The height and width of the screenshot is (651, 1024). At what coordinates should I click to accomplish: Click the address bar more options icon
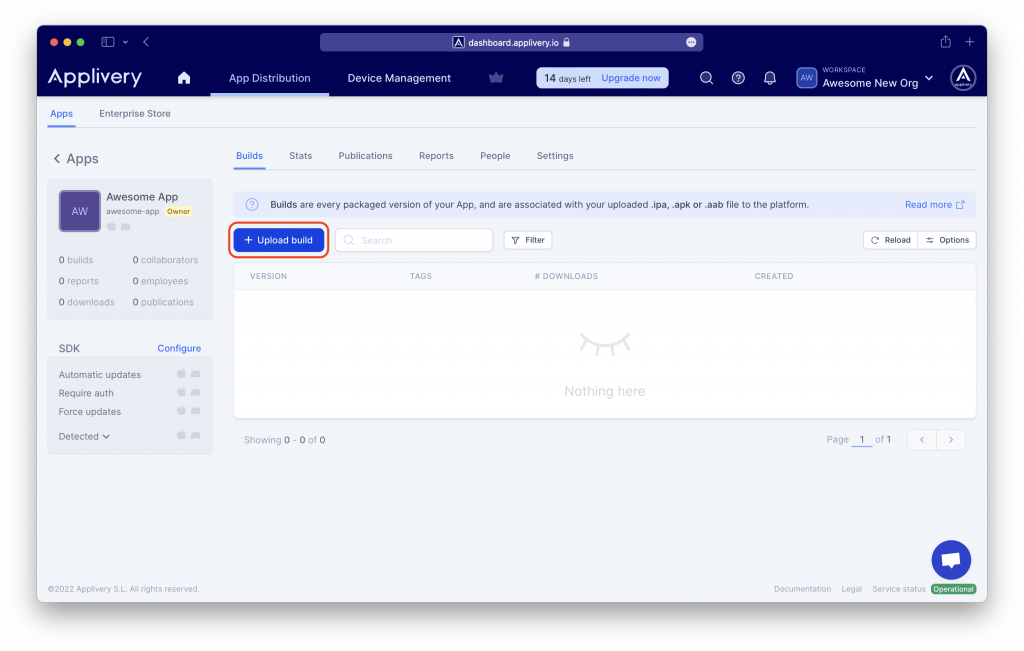(x=691, y=42)
